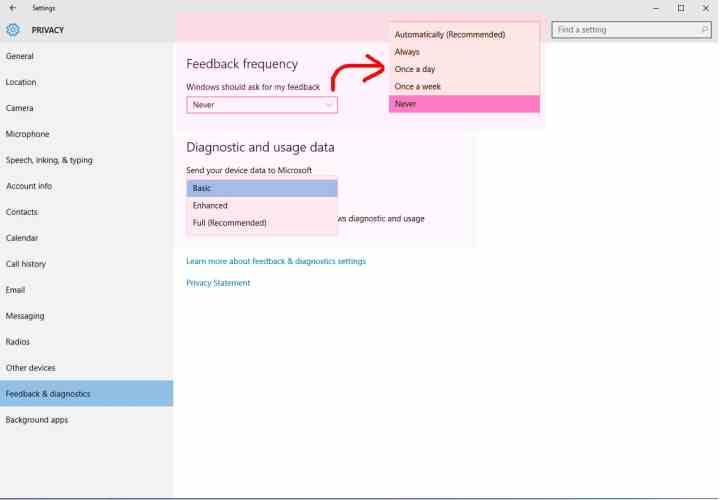This screenshot has height=500, width=720.
Task: Select Full (Recommended) device data option
Action: click(x=262, y=223)
